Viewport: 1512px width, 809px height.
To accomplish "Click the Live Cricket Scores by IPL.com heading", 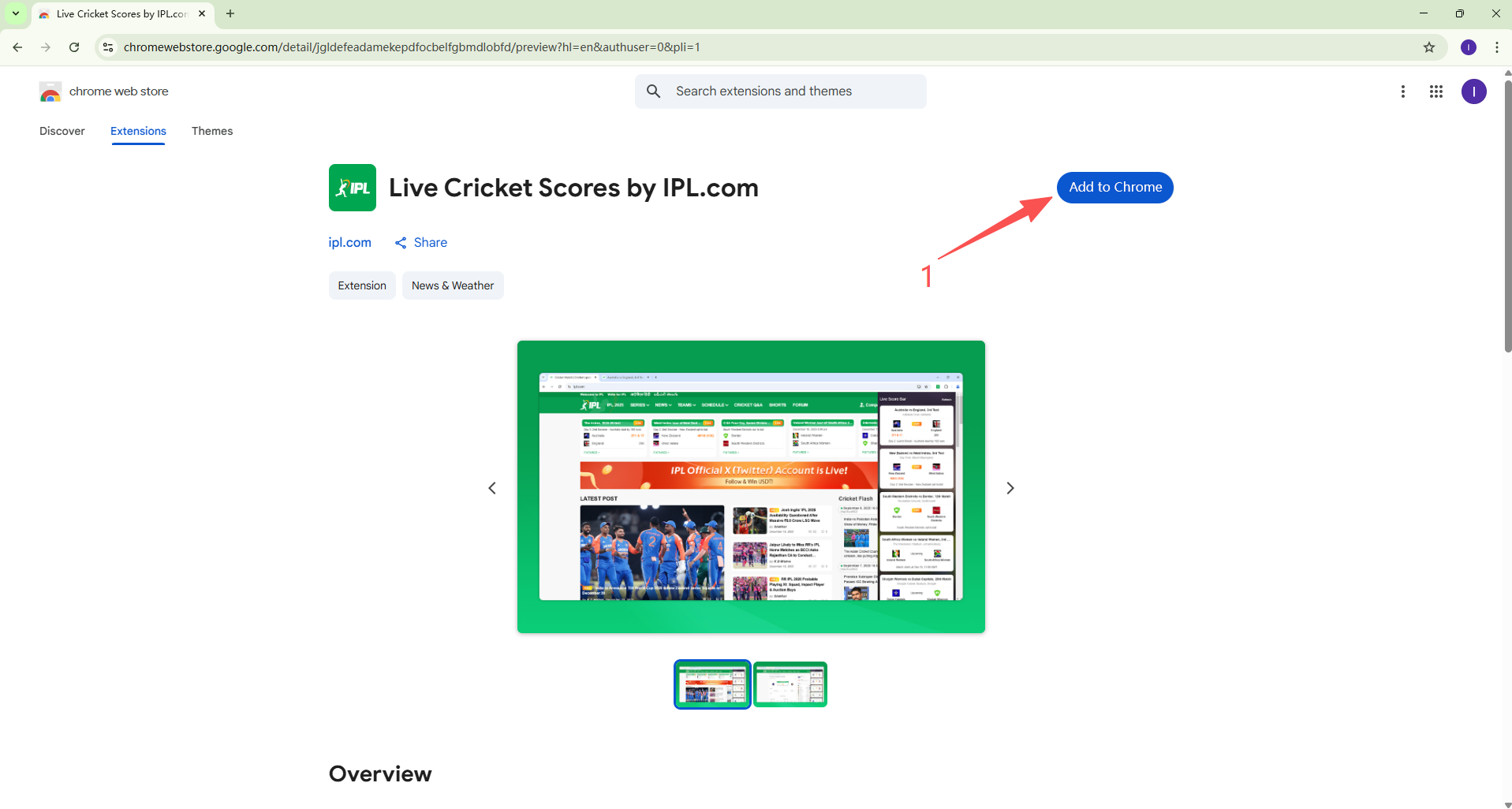I will [573, 188].
